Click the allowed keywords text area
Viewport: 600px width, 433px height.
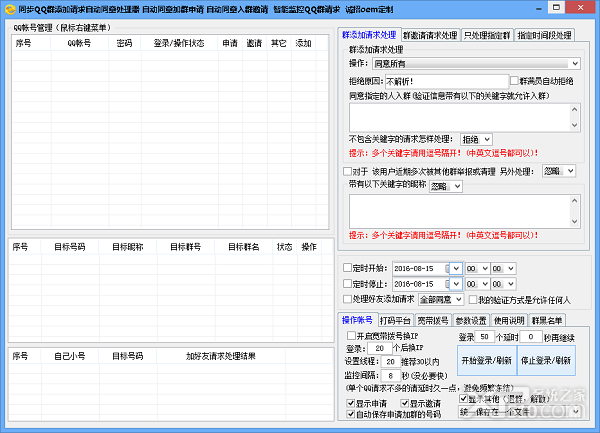coord(459,117)
